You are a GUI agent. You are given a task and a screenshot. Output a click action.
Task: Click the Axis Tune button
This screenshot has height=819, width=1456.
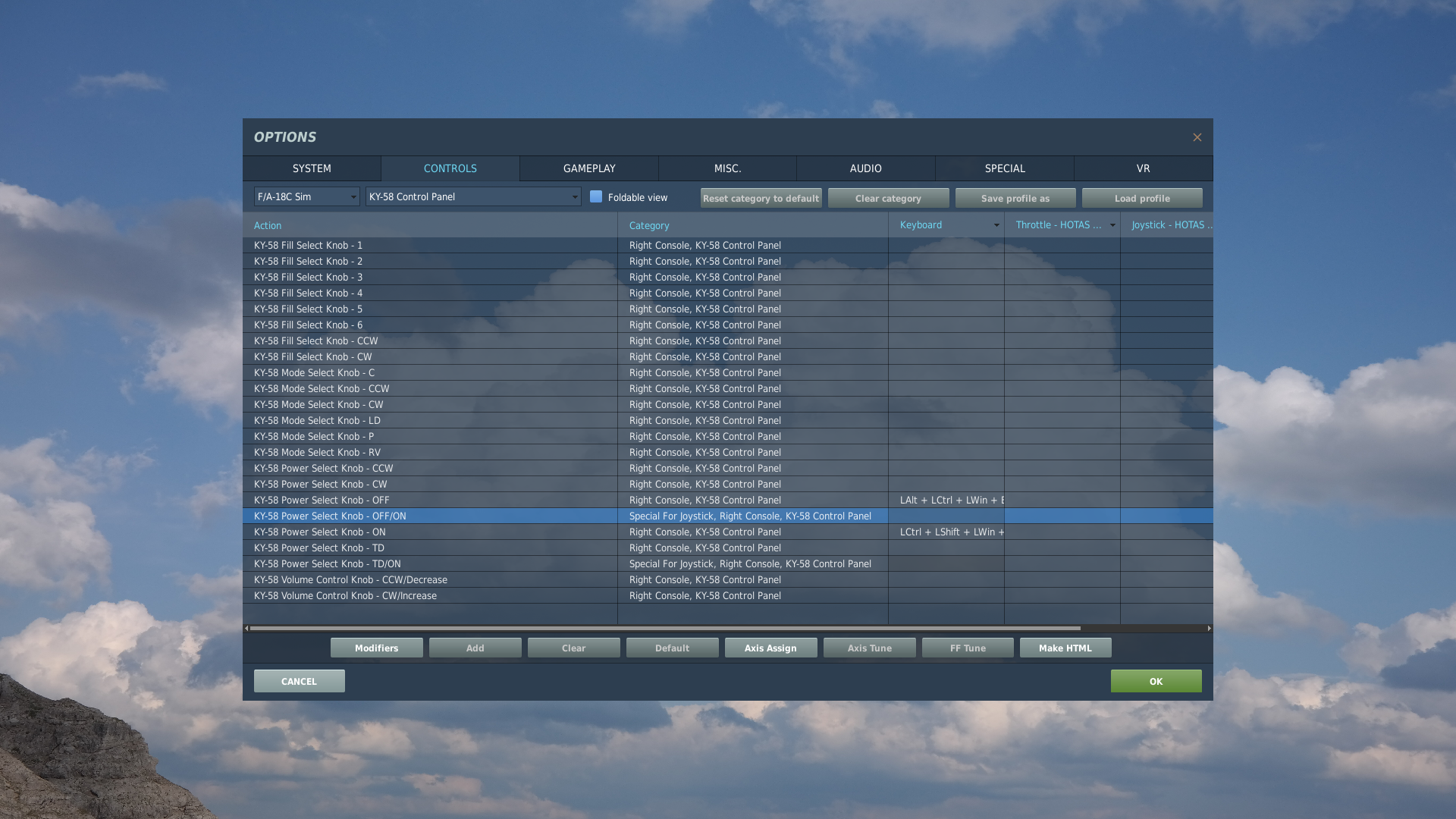click(870, 648)
